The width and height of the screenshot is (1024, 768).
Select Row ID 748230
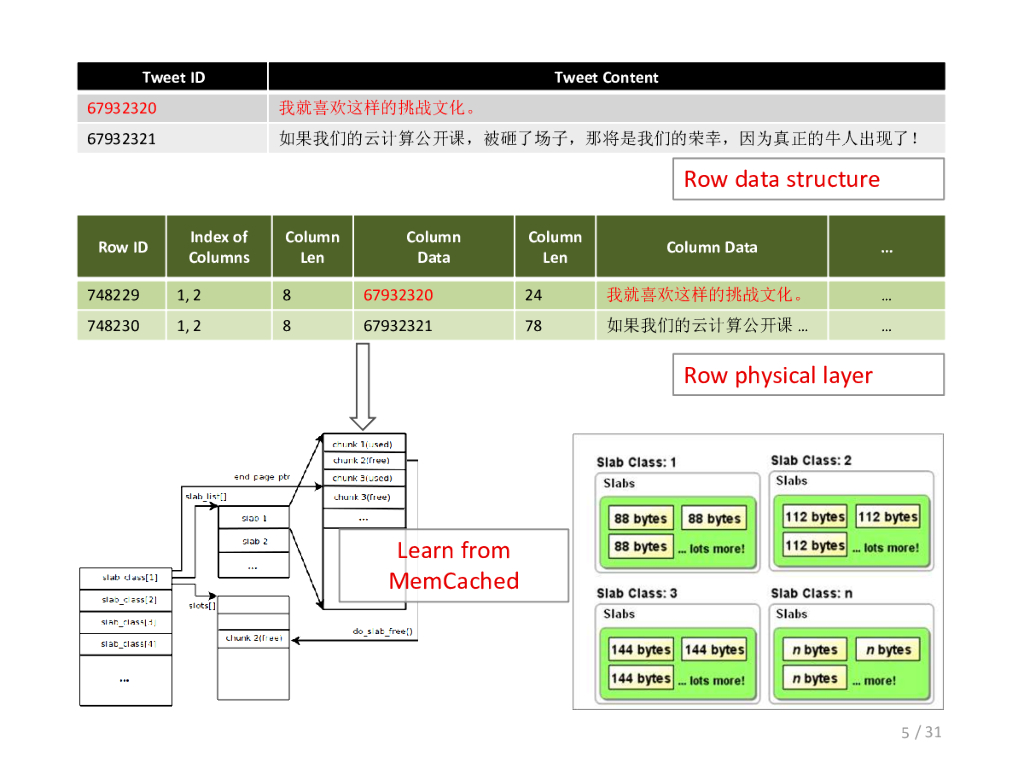pyautogui.click(x=113, y=326)
